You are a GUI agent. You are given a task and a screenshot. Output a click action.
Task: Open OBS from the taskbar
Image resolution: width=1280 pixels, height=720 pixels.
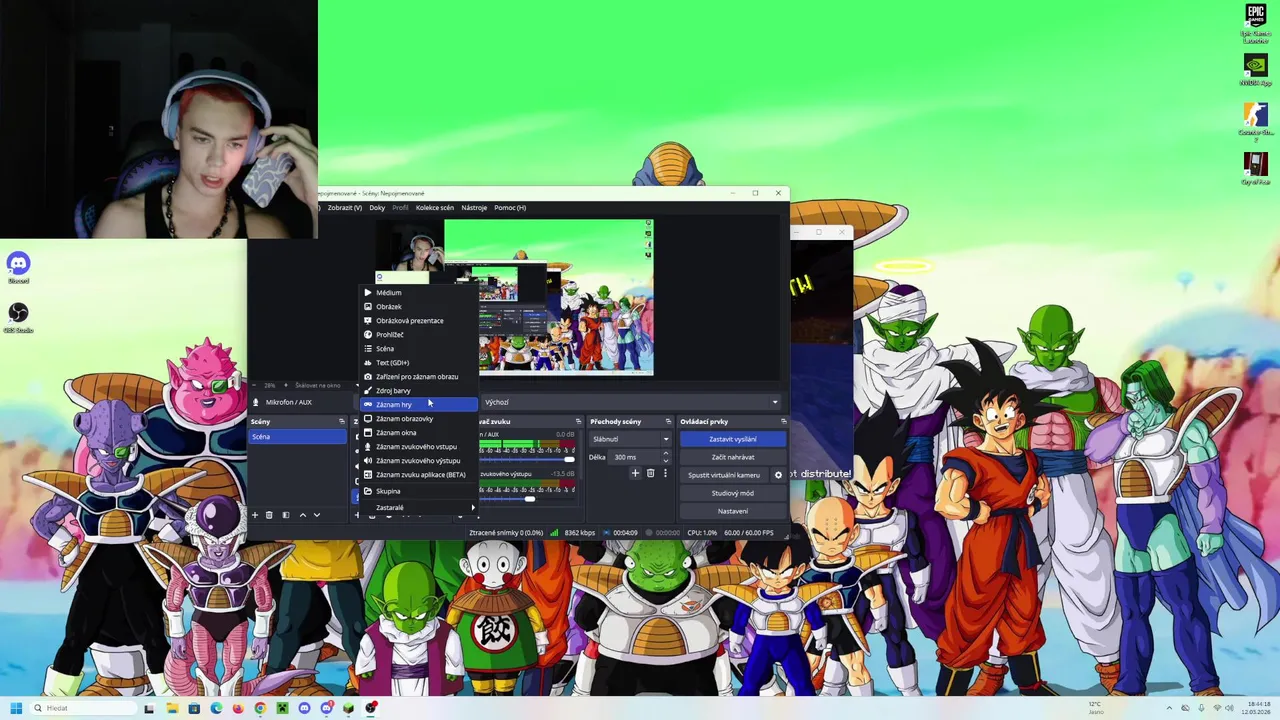pos(371,708)
